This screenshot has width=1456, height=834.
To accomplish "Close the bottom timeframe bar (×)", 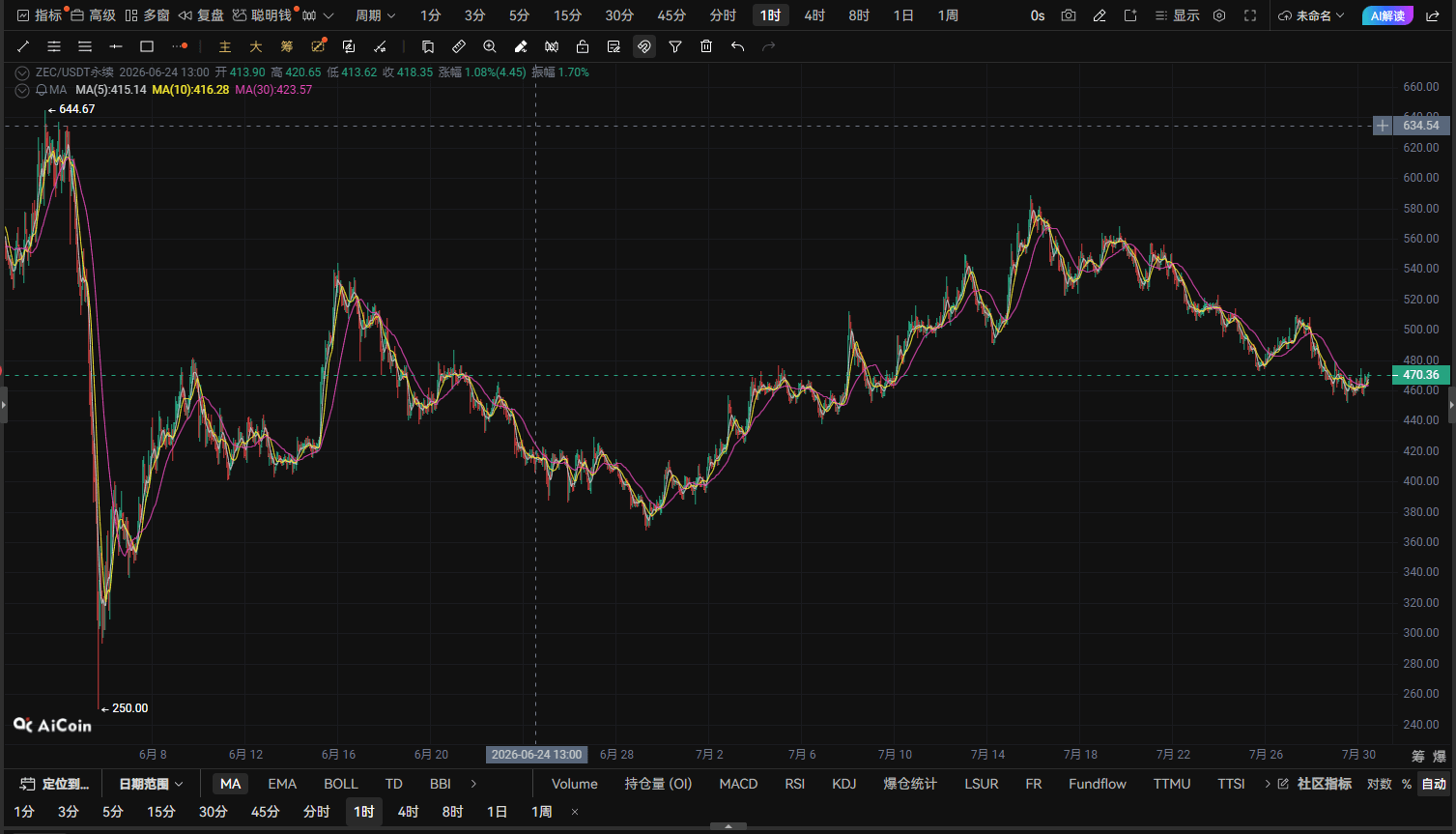I will [x=575, y=812].
